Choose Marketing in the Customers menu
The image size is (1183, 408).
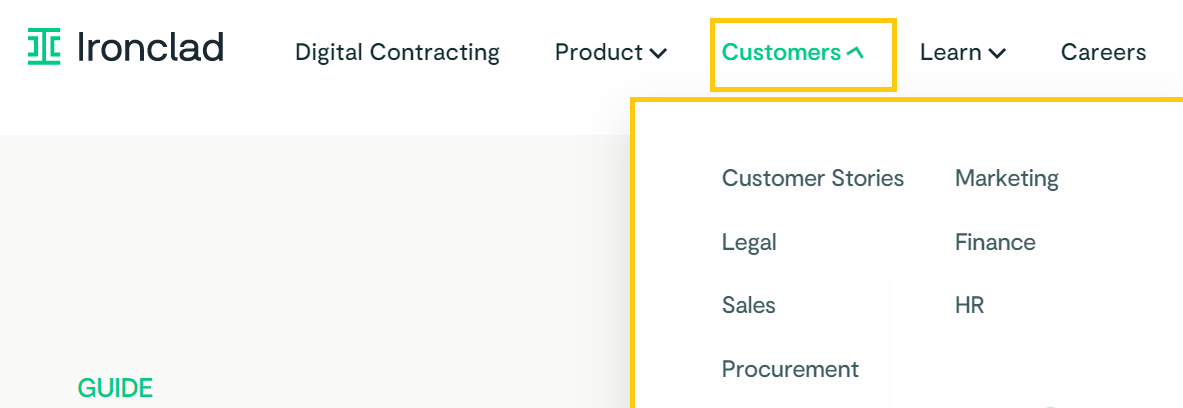pos(1006,178)
